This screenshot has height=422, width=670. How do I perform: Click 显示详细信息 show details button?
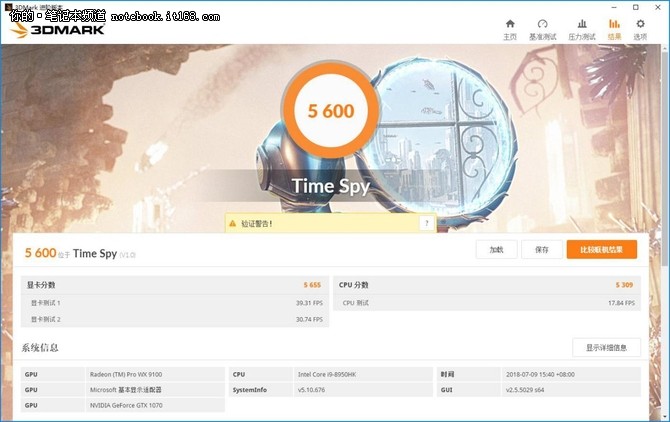(x=606, y=348)
